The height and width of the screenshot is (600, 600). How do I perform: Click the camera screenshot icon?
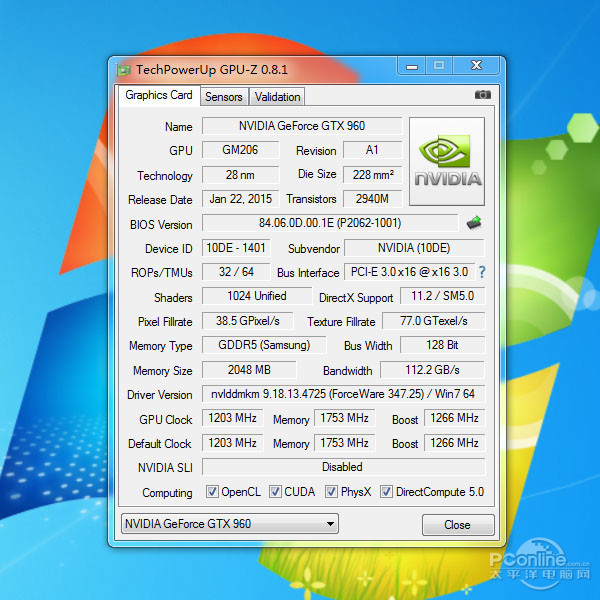[x=483, y=95]
